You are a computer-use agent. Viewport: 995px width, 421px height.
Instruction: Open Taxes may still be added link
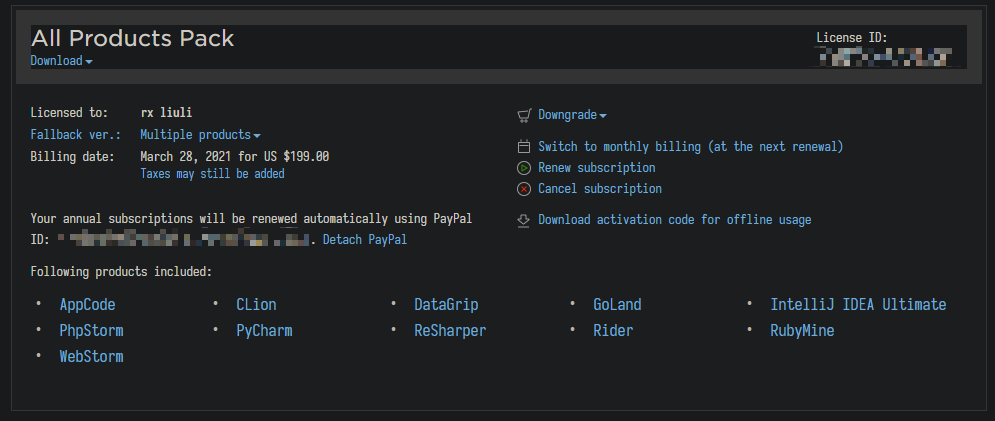coord(212,173)
